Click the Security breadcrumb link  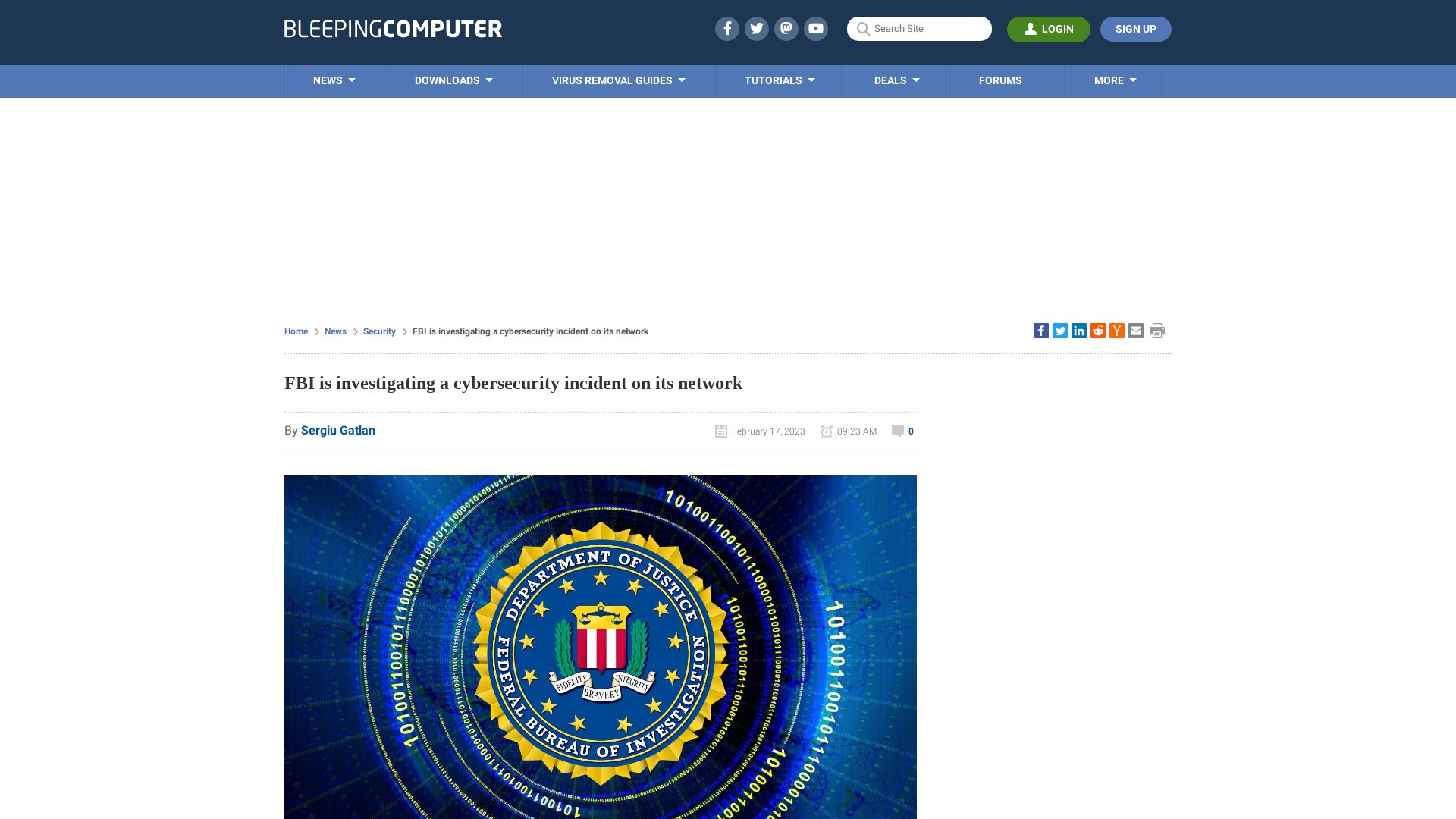point(379,331)
